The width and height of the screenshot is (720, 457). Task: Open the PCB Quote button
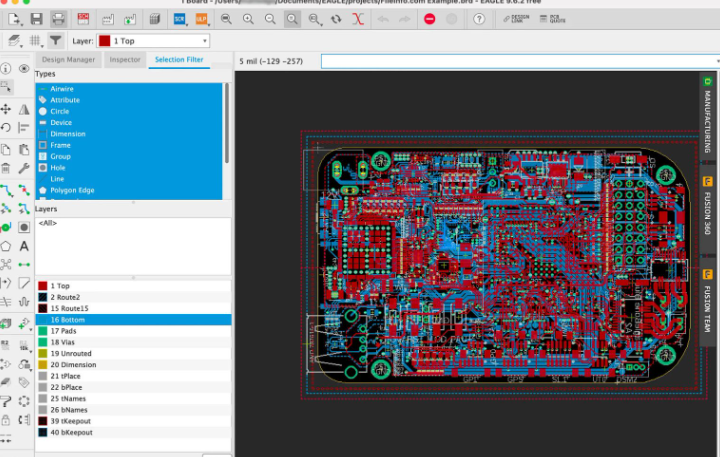(x=552, y=19)
